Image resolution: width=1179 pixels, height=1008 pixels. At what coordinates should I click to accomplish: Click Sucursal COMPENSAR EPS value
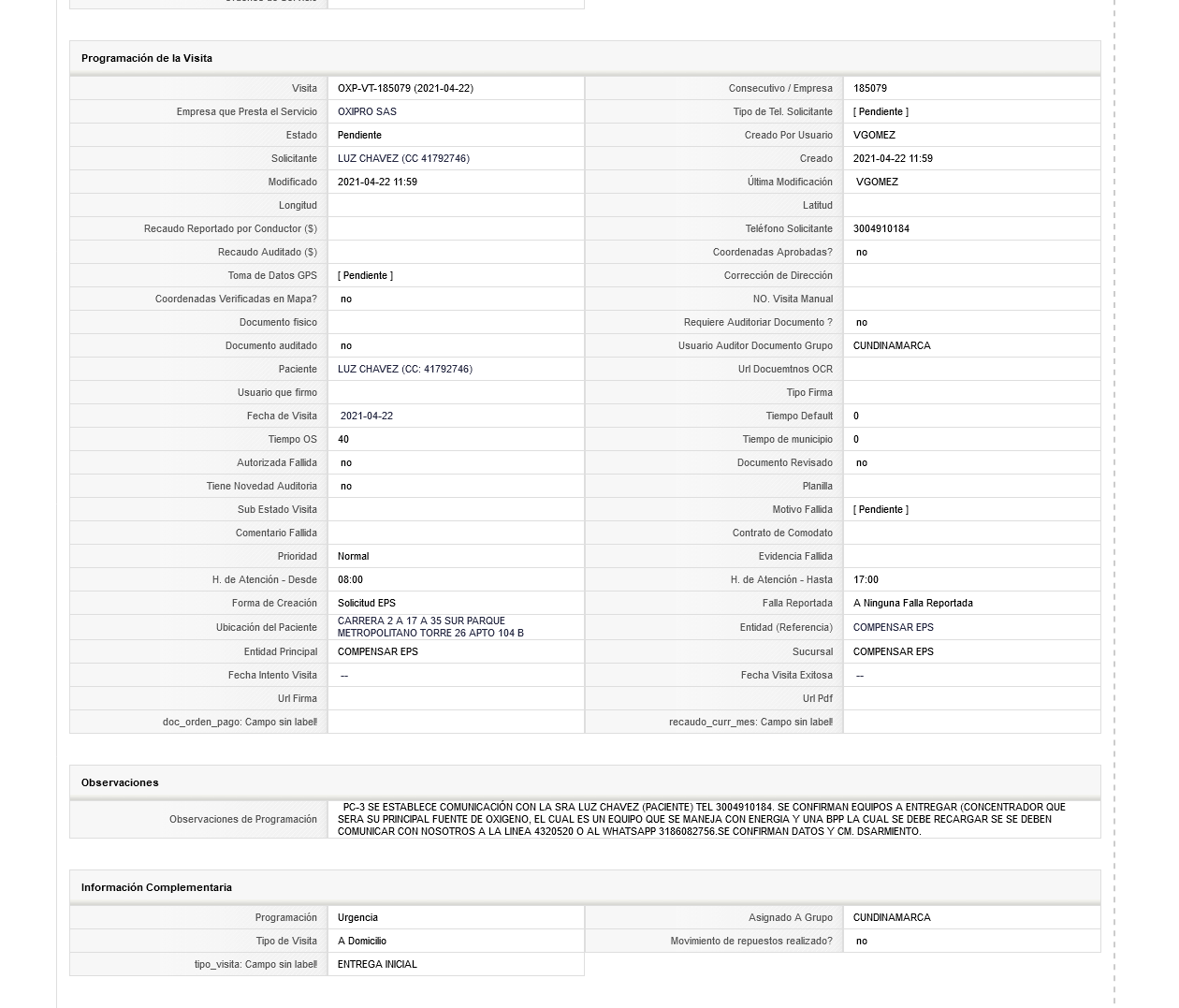[894, 651]
